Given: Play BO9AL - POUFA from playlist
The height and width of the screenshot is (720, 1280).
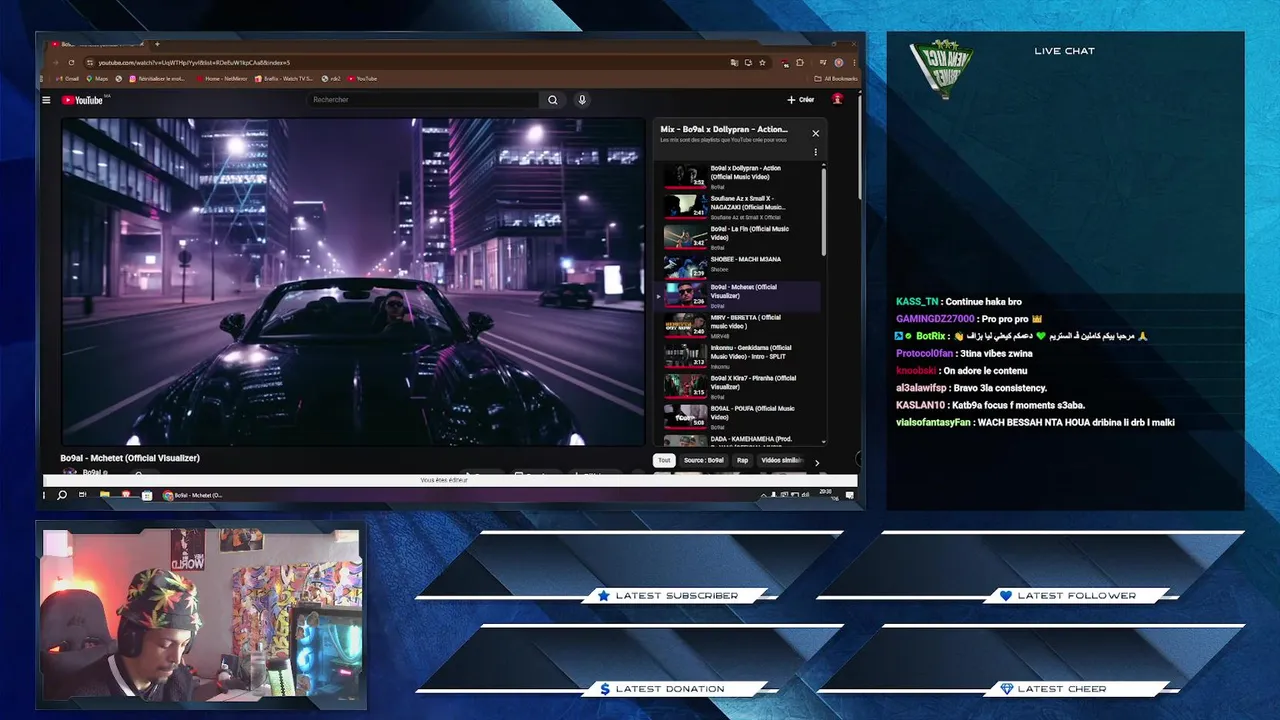Looking at the screenshot, I should click(x=740, y=417).
